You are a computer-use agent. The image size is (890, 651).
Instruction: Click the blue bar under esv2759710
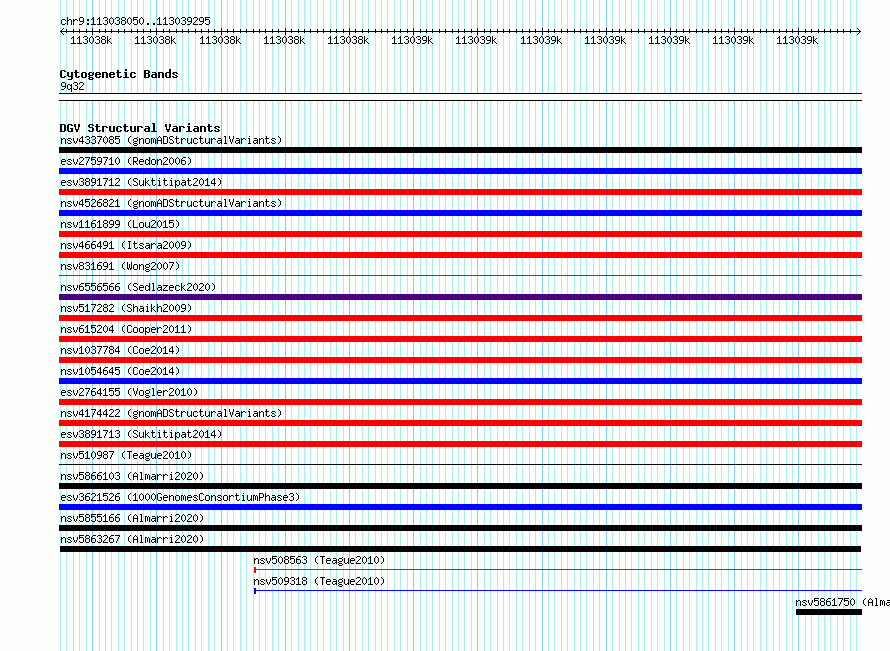click(x=460, y=171)
